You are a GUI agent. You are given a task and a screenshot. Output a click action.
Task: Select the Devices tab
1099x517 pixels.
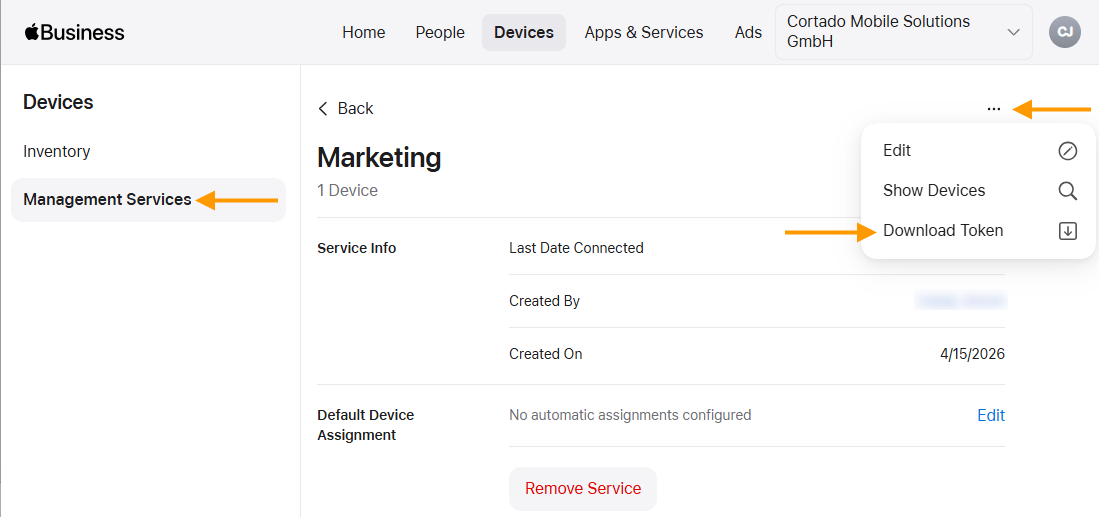click(524, 32)
